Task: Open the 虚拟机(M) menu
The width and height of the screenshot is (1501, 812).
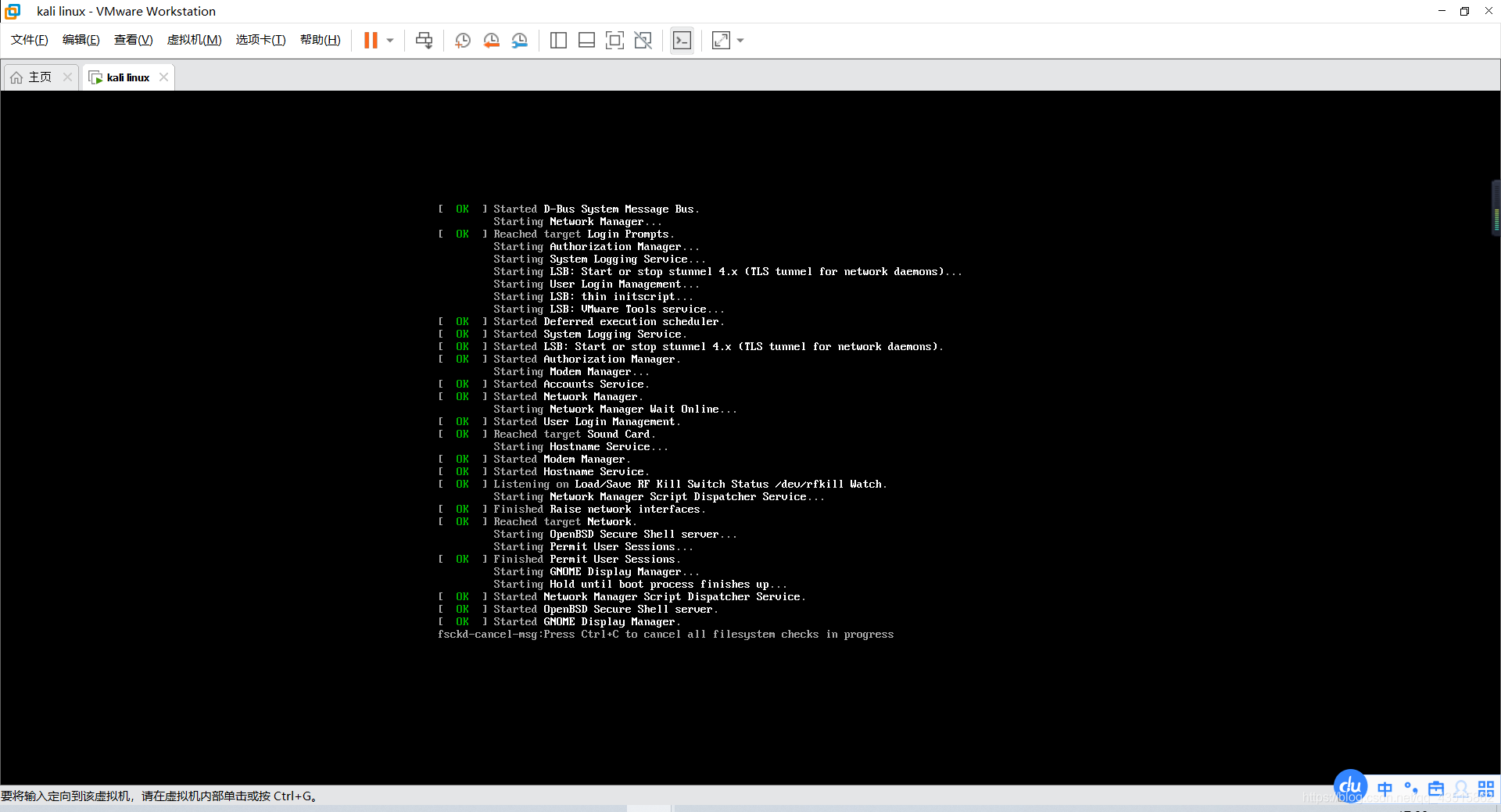Action: 195,40
